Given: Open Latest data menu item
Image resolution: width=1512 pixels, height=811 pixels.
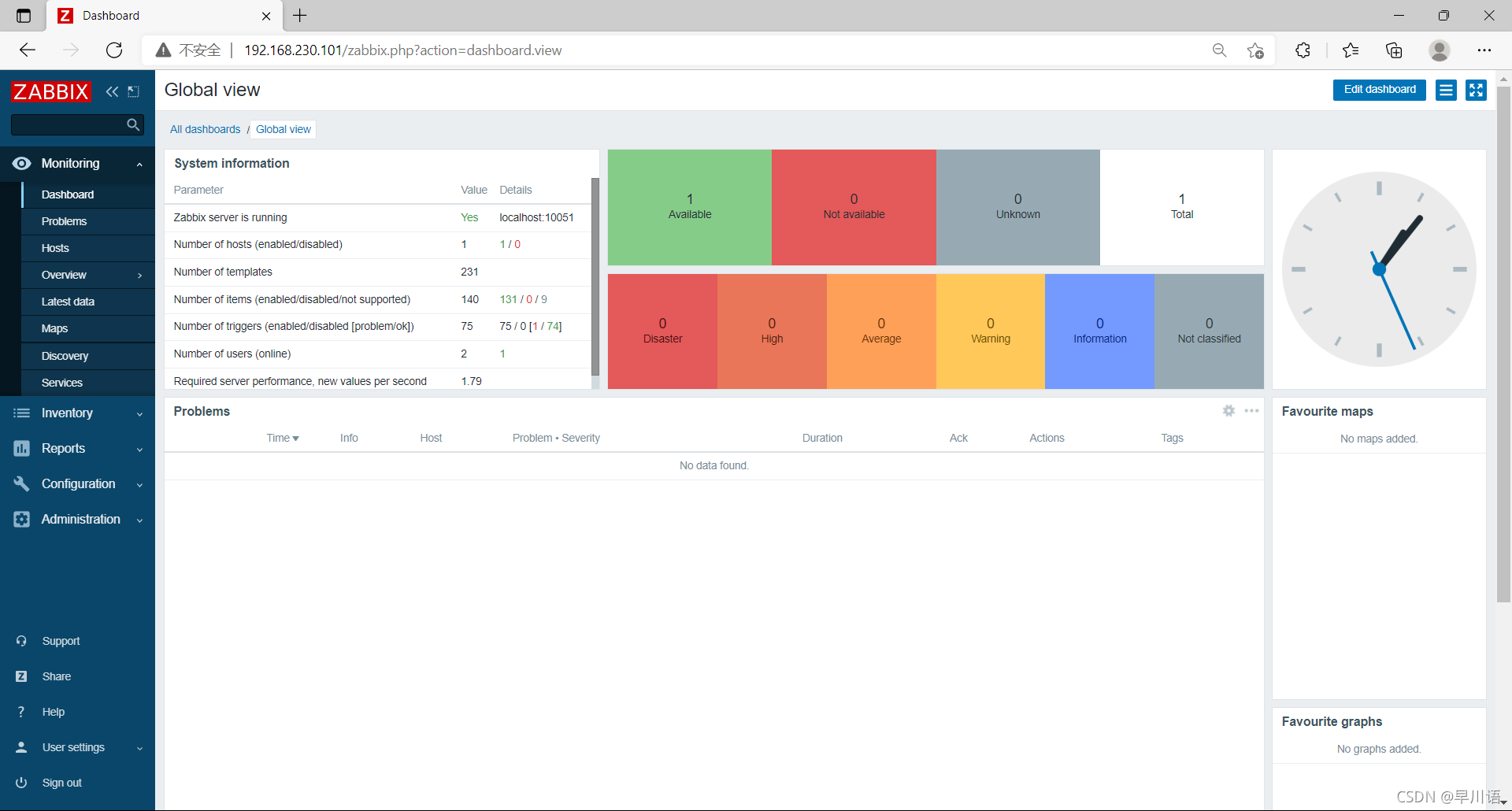Looking at the screenshot, I should [x=68, y=302].
